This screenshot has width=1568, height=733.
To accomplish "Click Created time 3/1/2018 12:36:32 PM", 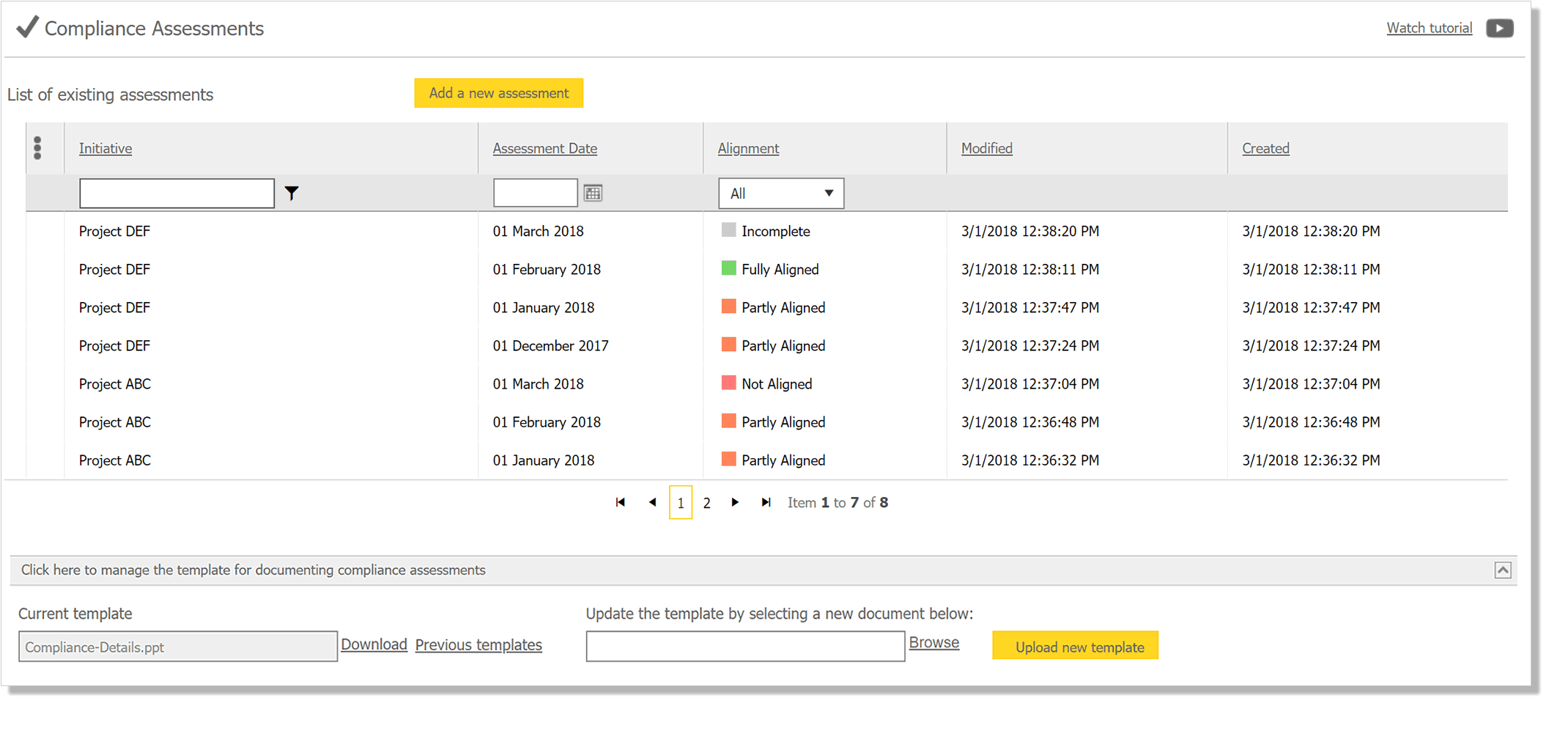I will (1311, 460).
